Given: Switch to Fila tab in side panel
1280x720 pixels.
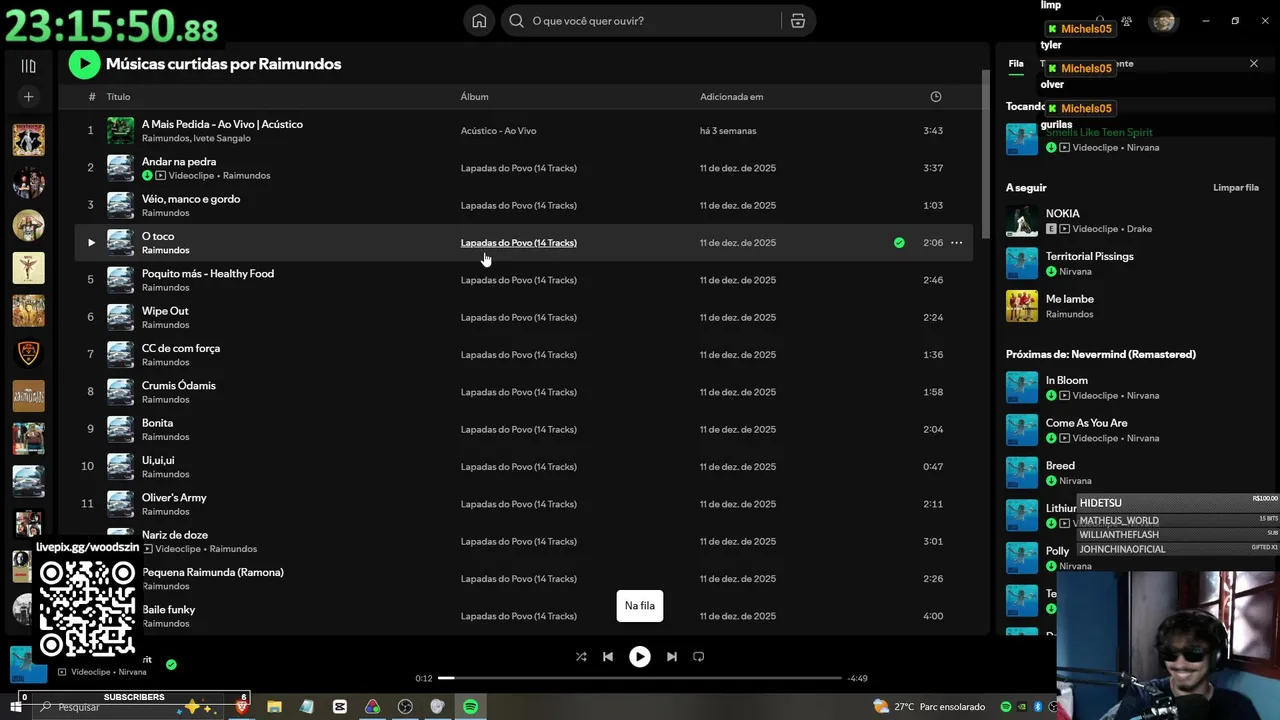Looking at the screenshot, I should [1016, 64].
